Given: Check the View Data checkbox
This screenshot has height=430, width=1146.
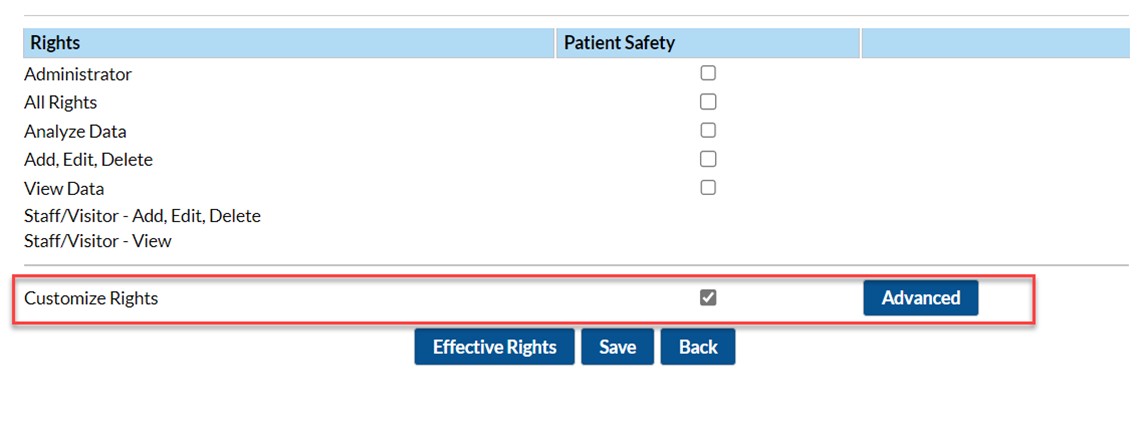Looking at the screenshot, I should (x=708, y=187).
